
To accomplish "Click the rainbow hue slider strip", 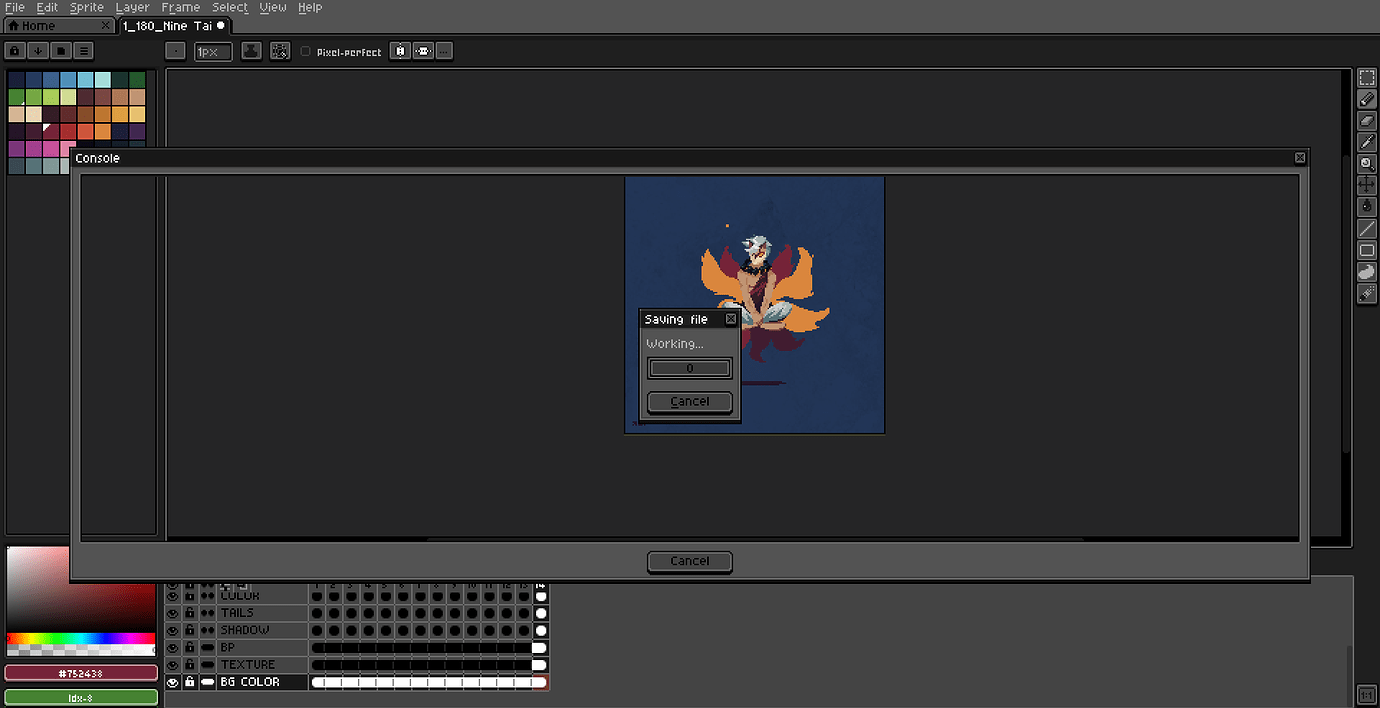I will click(81, 638).
